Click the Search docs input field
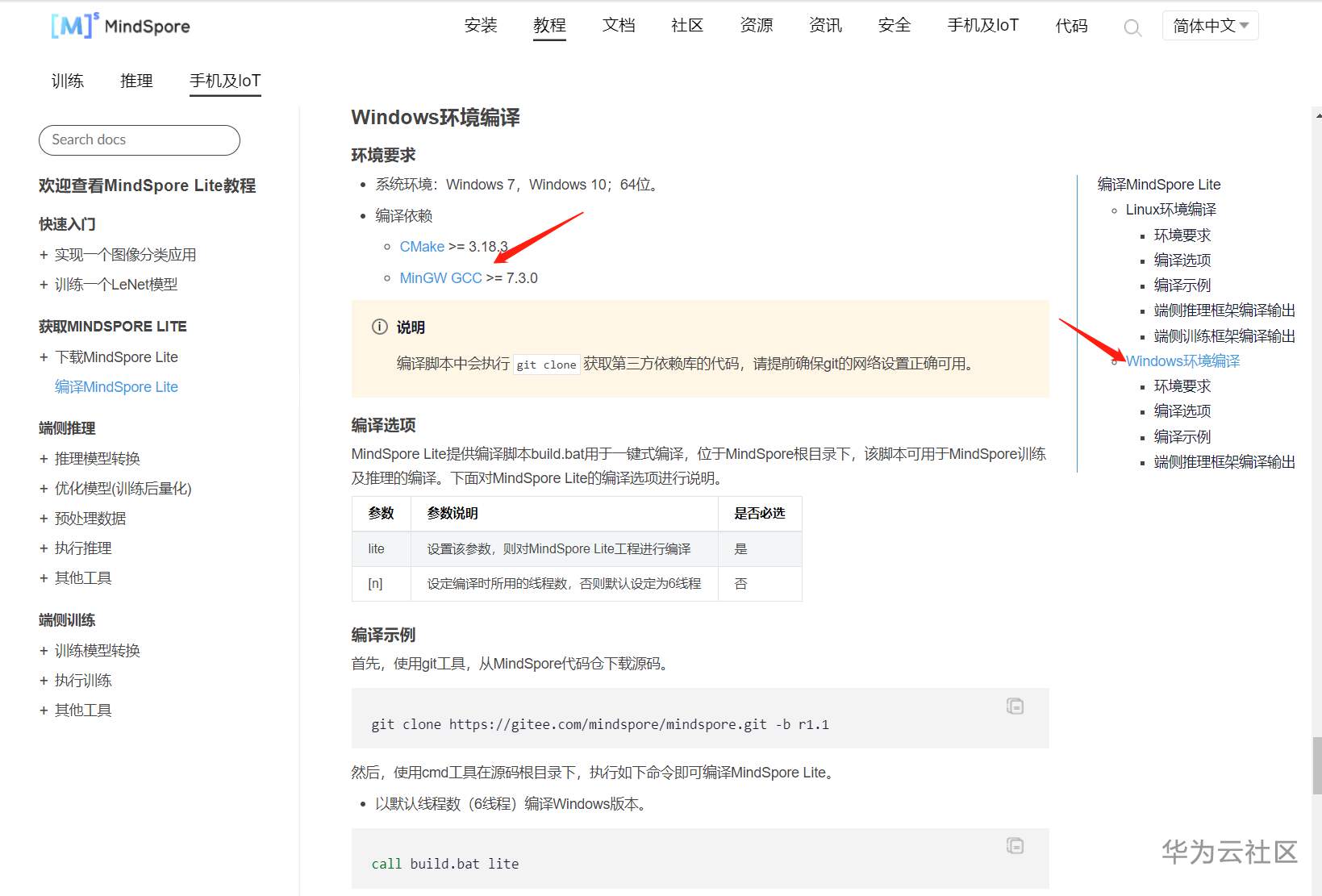 click(x=140, y=140)
